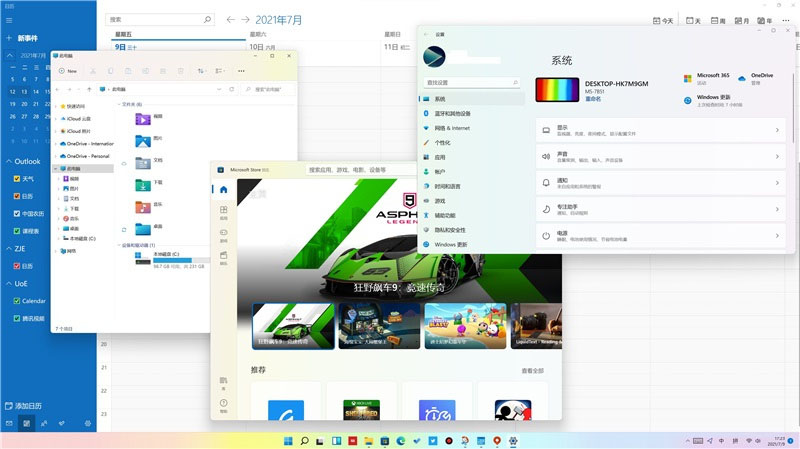Collapse the Outlook account section in calendar
The width and height of the screenshot is (800, 449).
click(x=8, y=161)
